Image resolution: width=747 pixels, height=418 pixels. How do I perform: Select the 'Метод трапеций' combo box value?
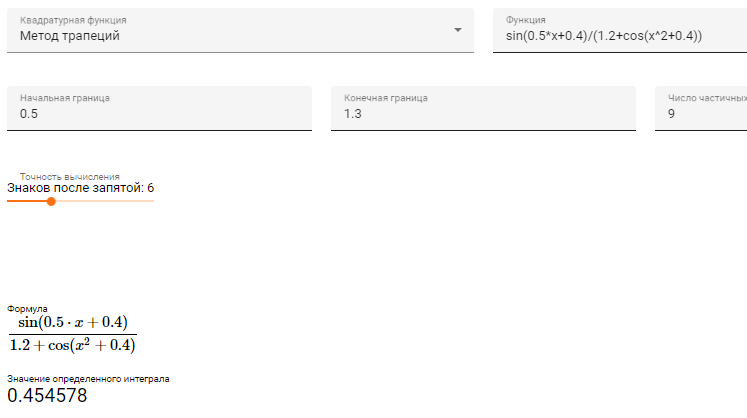coord(70,37)
